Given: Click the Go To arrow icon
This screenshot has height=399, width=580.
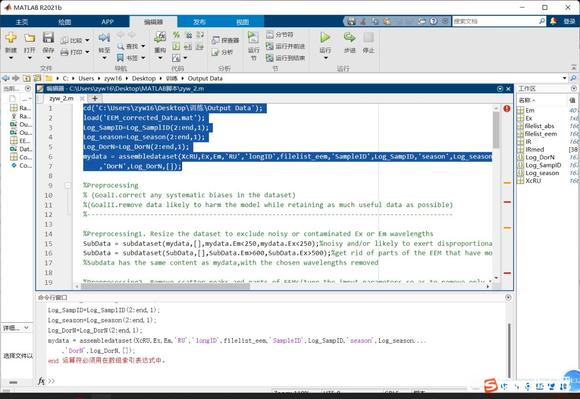Looking at the screenshot, I should (x=104, y=37).
